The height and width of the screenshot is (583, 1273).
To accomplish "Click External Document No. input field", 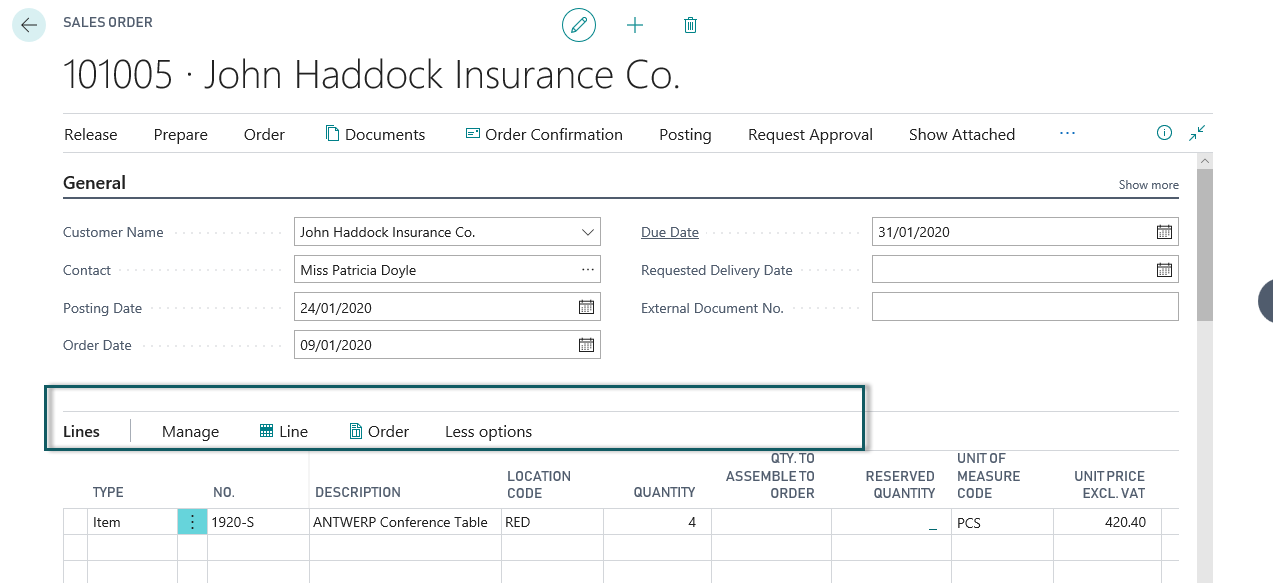I will click(x=1025, y=307).
